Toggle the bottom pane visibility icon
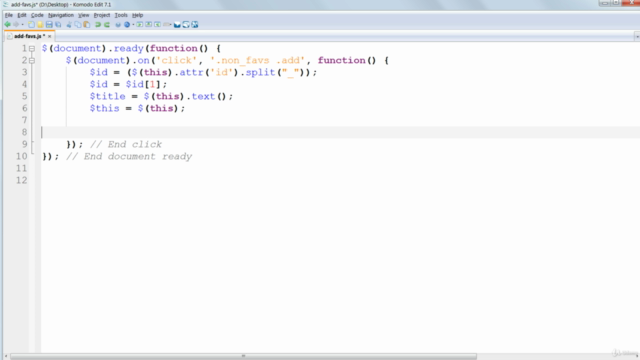640x360 pixels. [x=149, y=25]
